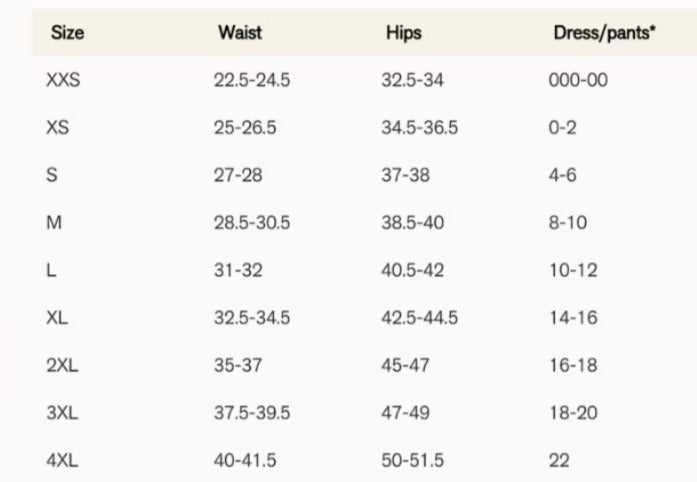Click the Hips column header

coord(403,32)
